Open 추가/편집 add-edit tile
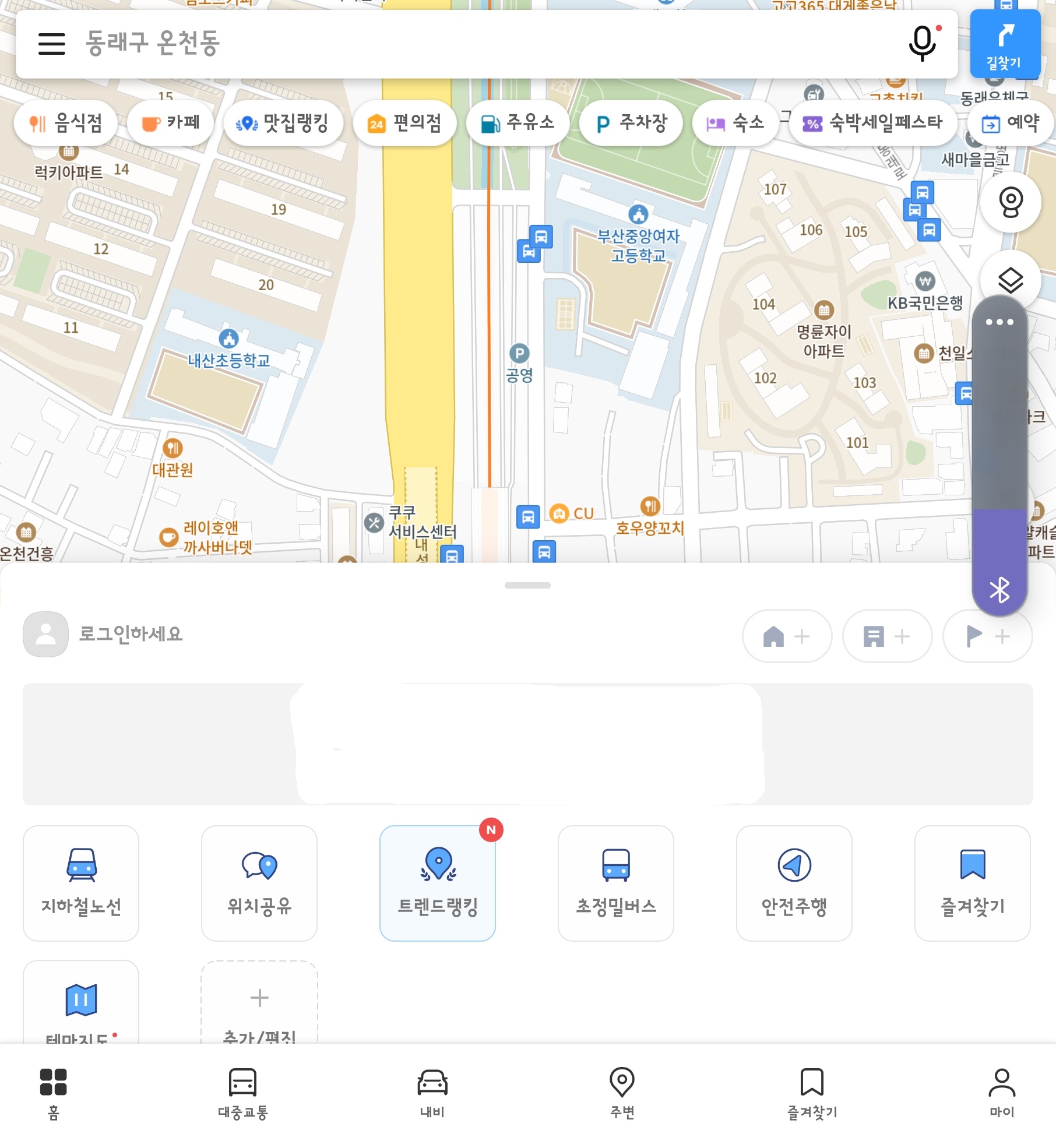The image size is (1056, 1148). click(259, 1002)
